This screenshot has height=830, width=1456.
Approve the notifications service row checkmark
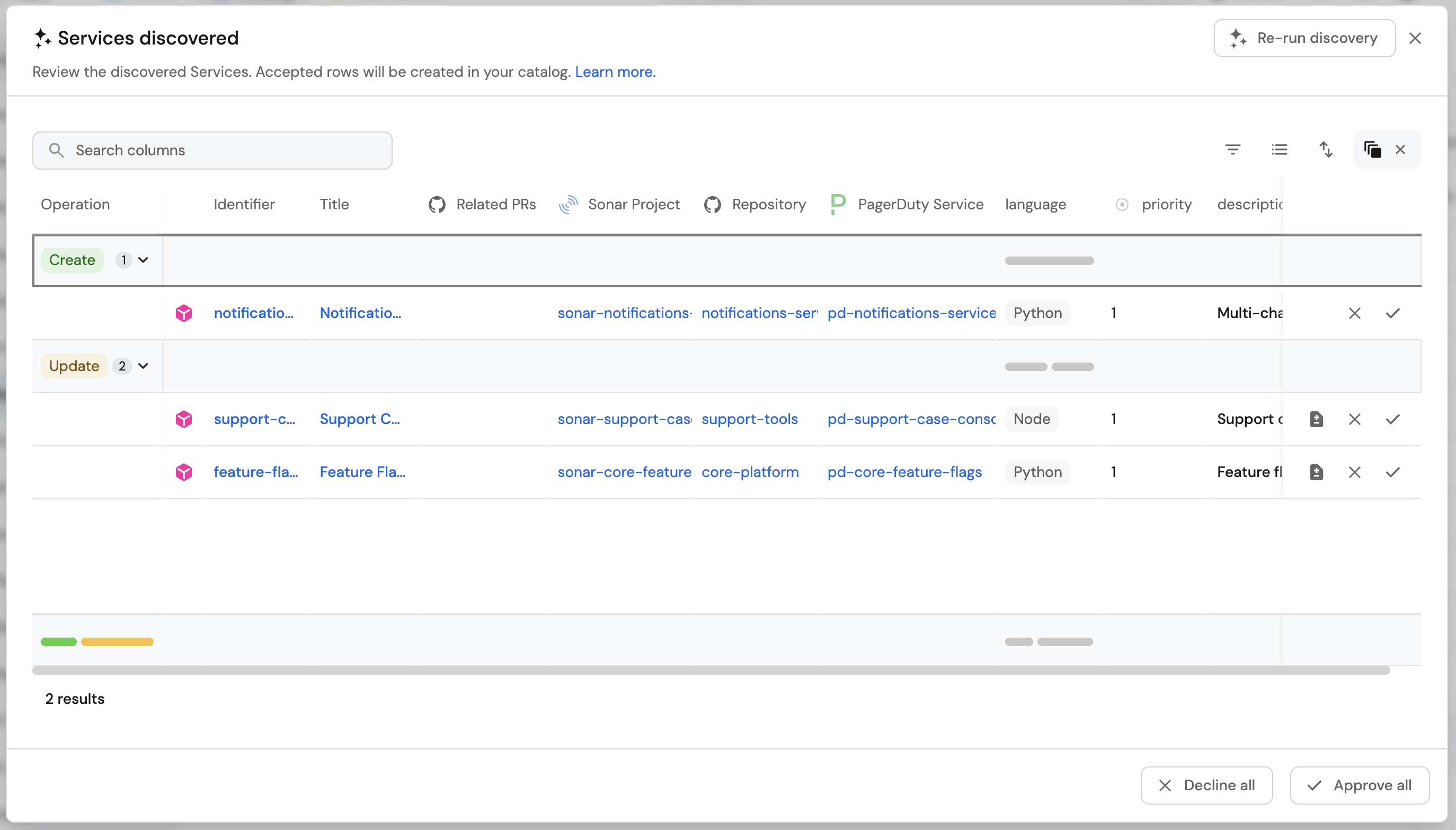(x=1393, y=314)
